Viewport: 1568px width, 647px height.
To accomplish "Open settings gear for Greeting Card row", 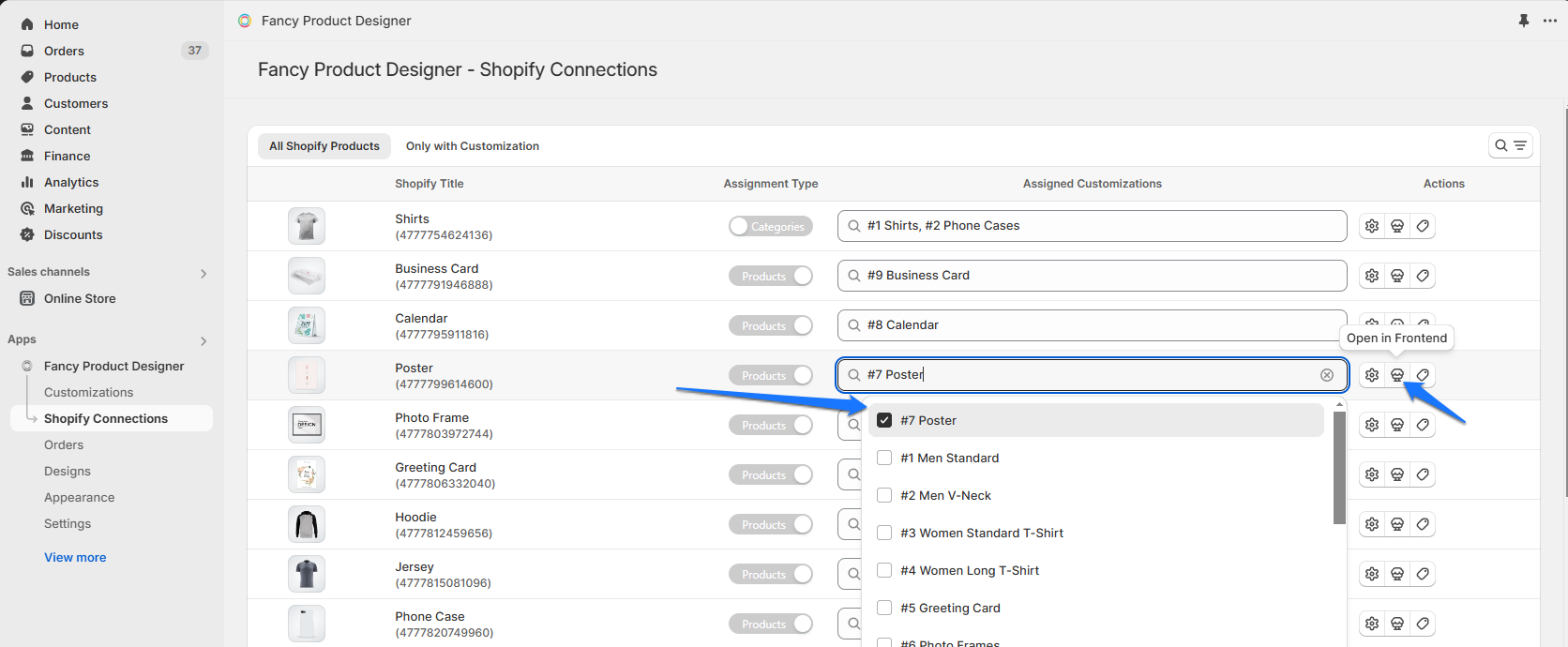I will pos(1372,474).
